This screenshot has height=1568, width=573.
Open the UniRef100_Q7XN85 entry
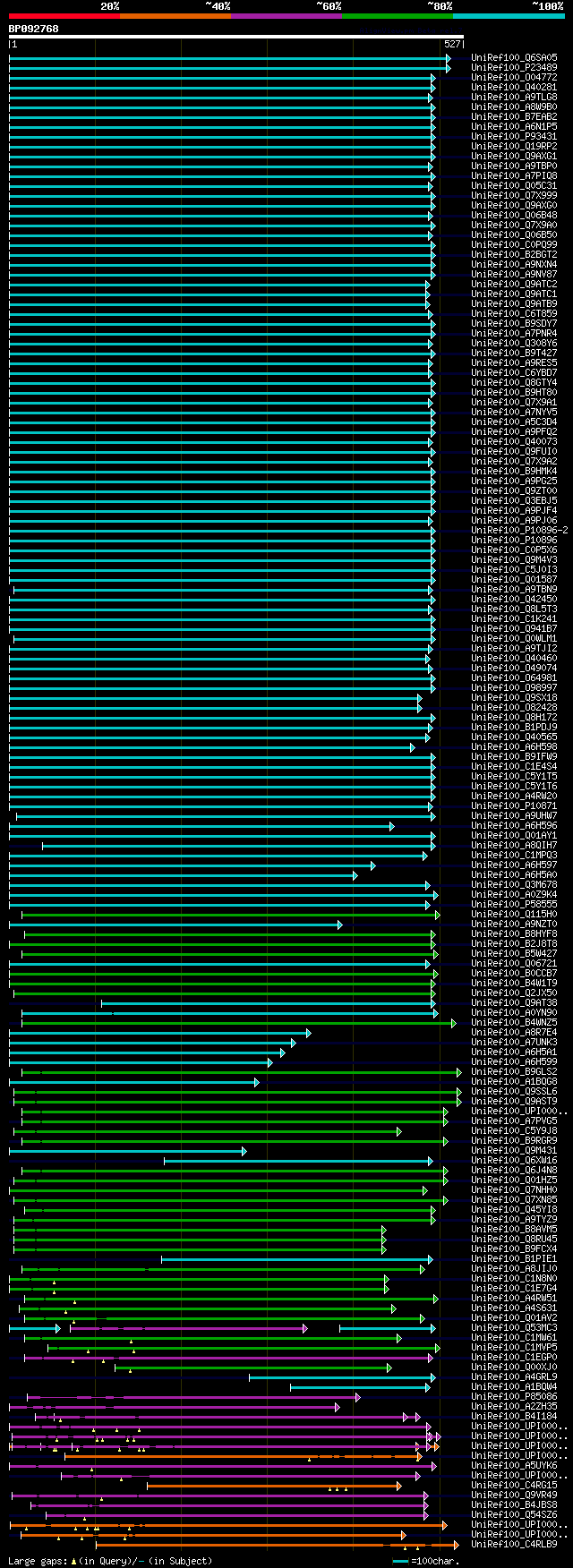point(514,1200)
